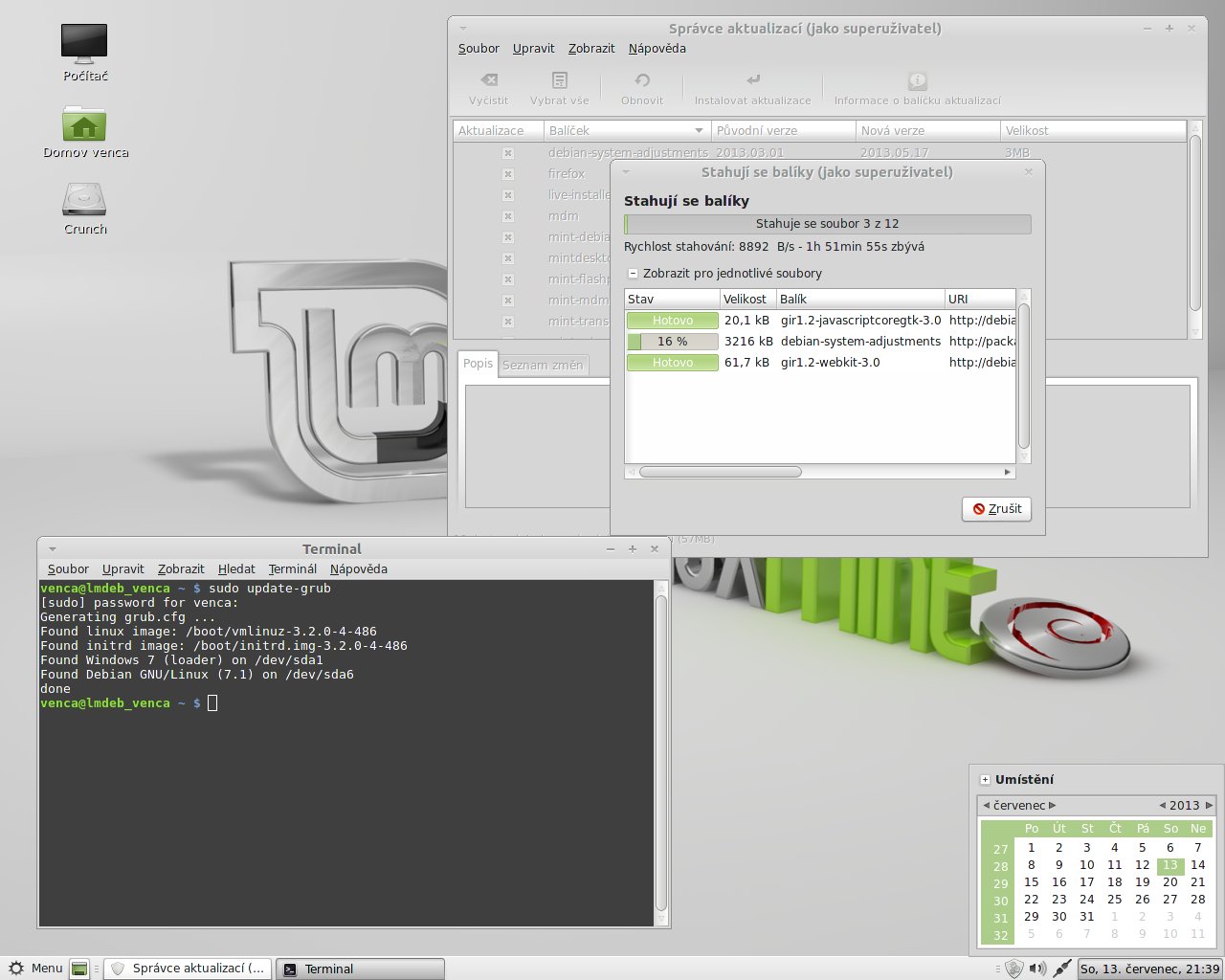Go to next month arrow after červenec
The height and width of the screenshot is (980, 1225).
1053,805
